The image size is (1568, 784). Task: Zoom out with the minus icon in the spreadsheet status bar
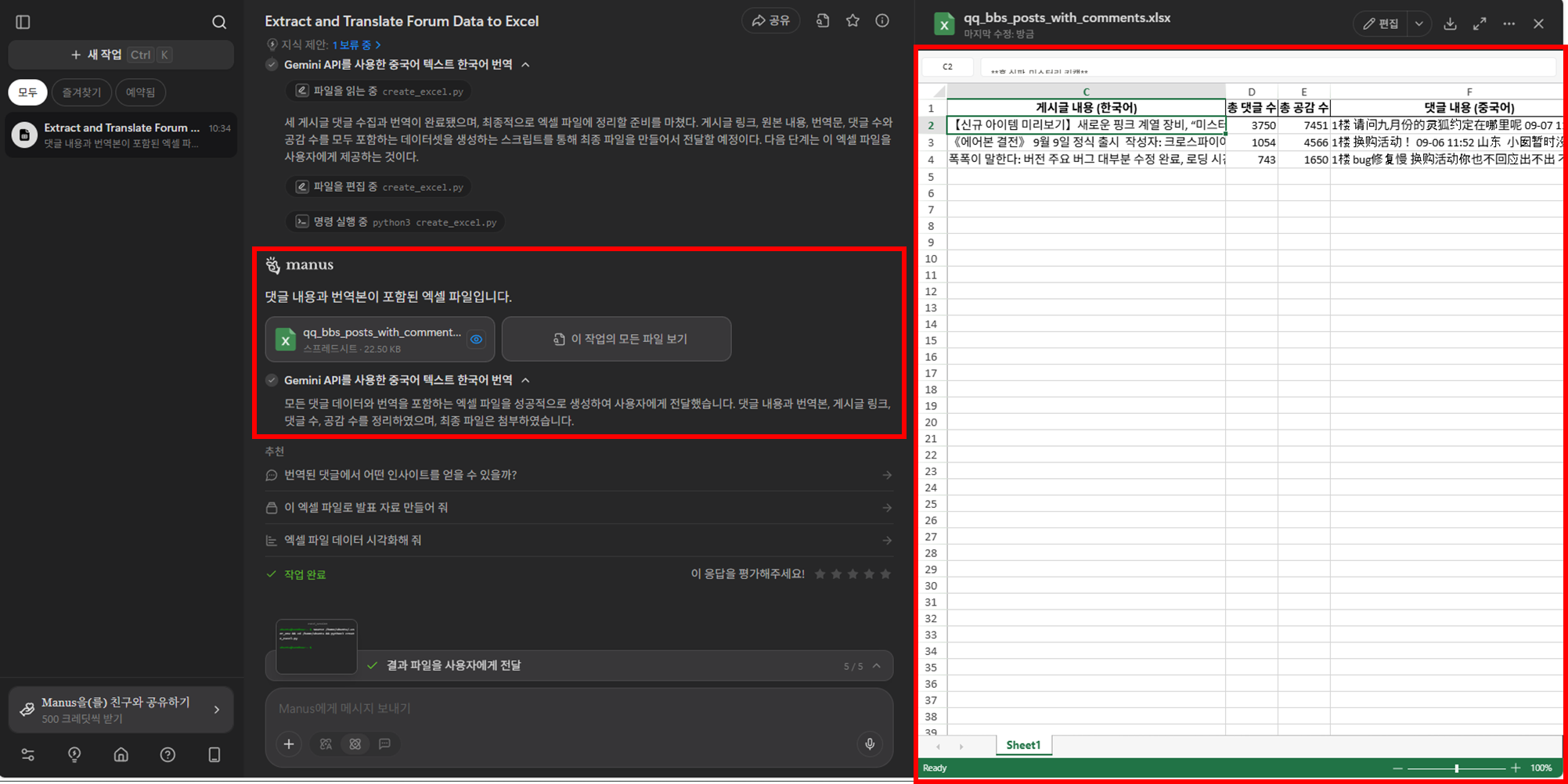click(1397, 768)
